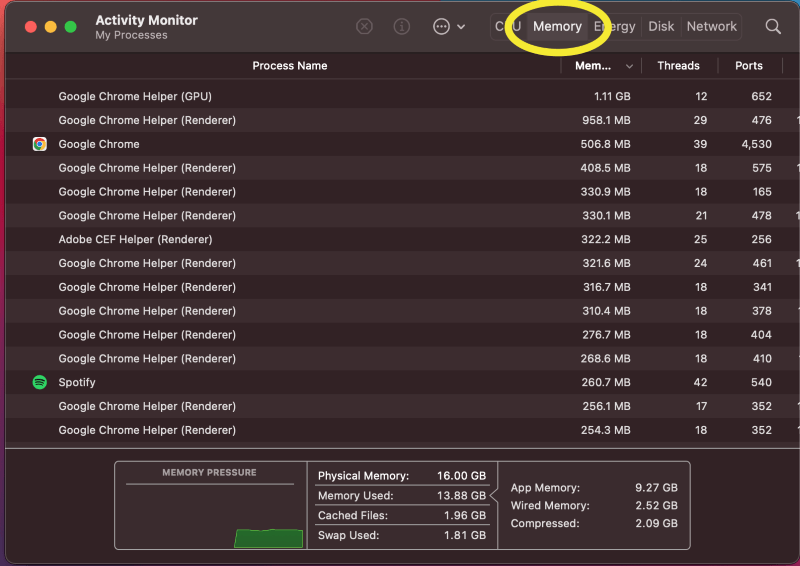Click the 39 threads value

pos(700,144)
